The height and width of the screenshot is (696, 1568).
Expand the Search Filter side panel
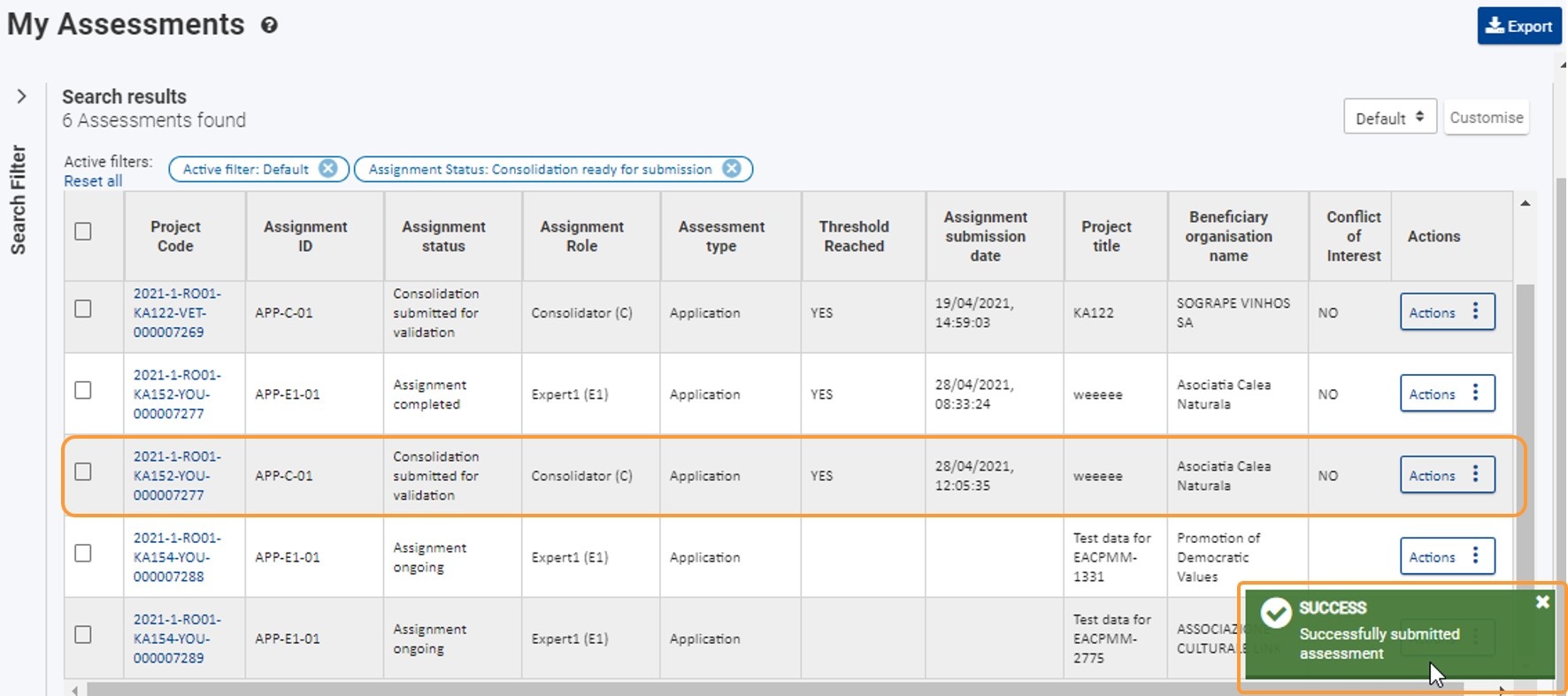click(21, 96)
